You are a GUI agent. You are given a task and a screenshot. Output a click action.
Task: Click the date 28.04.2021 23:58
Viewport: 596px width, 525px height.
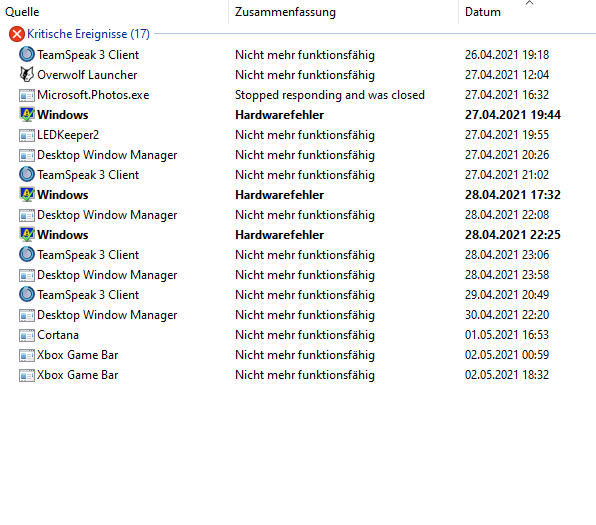tap(507, 275)
